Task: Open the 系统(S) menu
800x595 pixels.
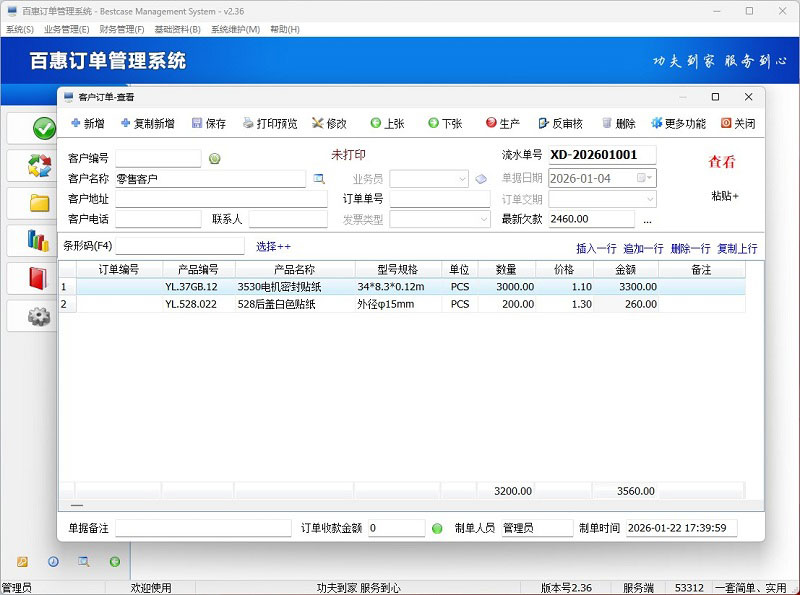Action: click(20, 30)
